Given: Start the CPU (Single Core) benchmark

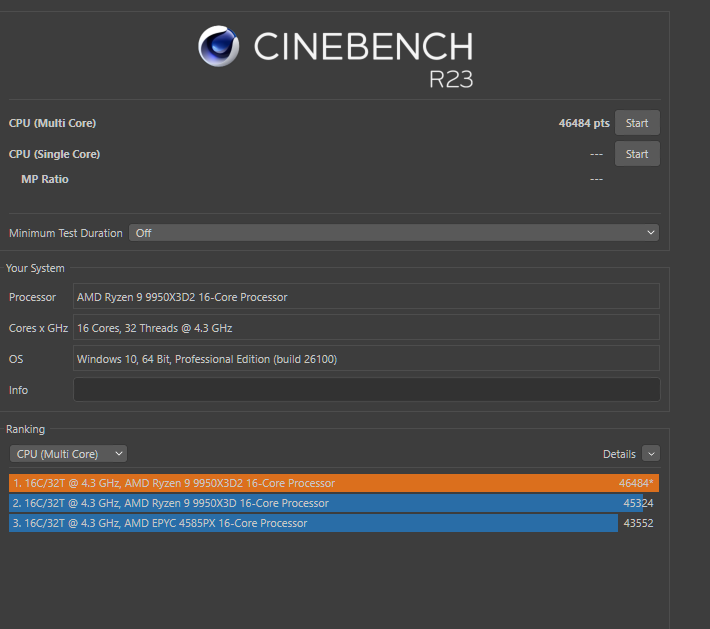Looking at the screenshot, I should click(637, 154).
